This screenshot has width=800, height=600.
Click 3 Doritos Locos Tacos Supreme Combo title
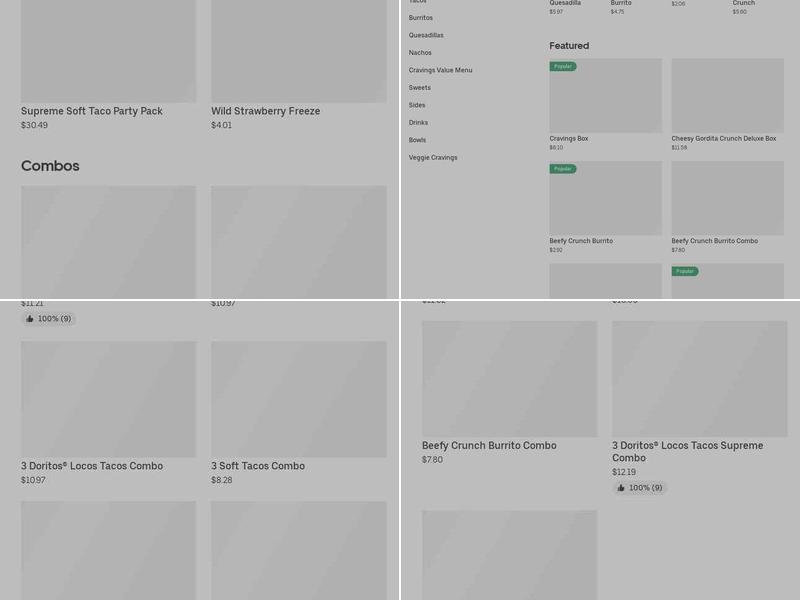(x=688, y=452)
